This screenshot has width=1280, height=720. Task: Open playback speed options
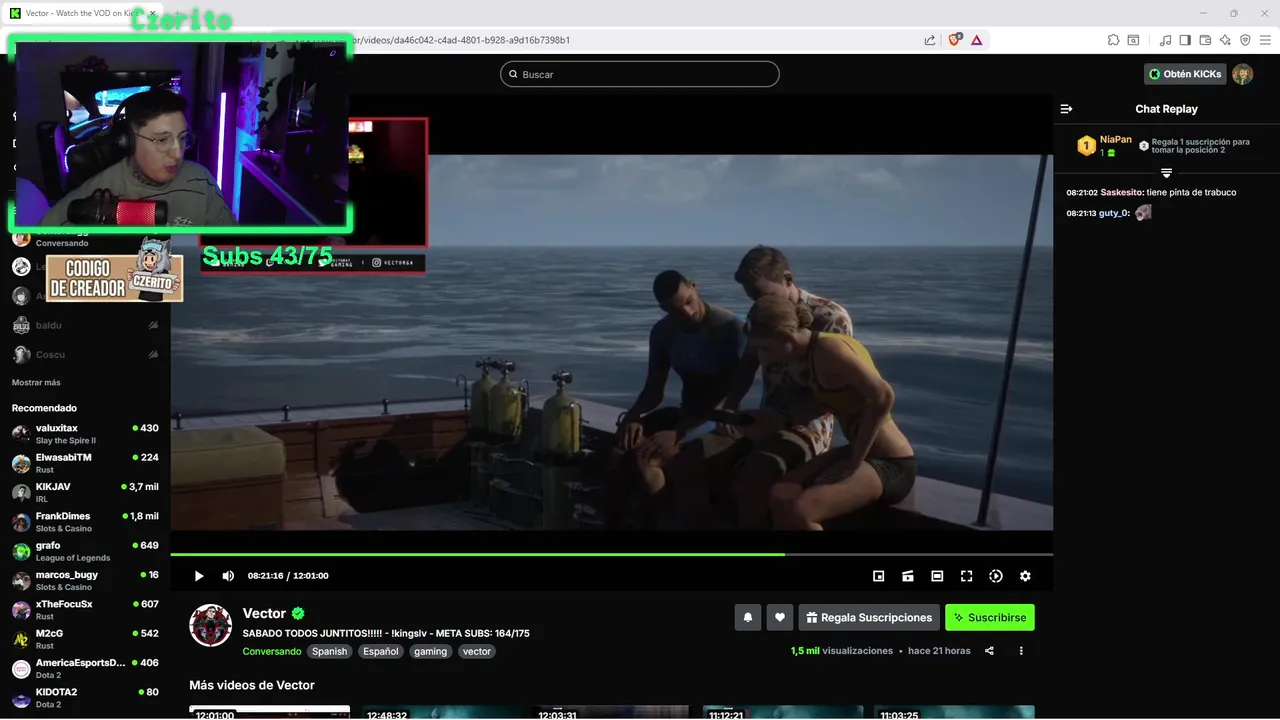click(996, 576)
